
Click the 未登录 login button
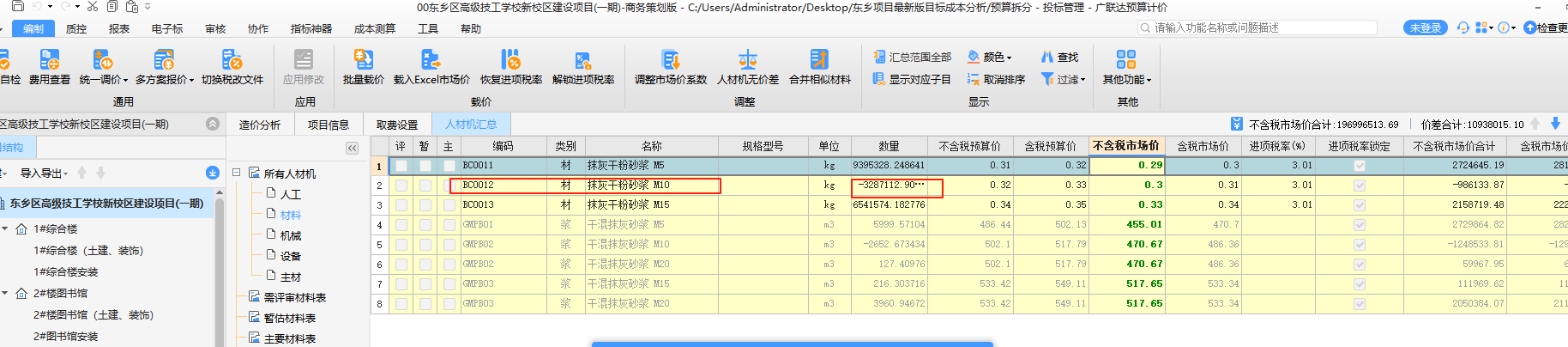(x=1425, y=27)
